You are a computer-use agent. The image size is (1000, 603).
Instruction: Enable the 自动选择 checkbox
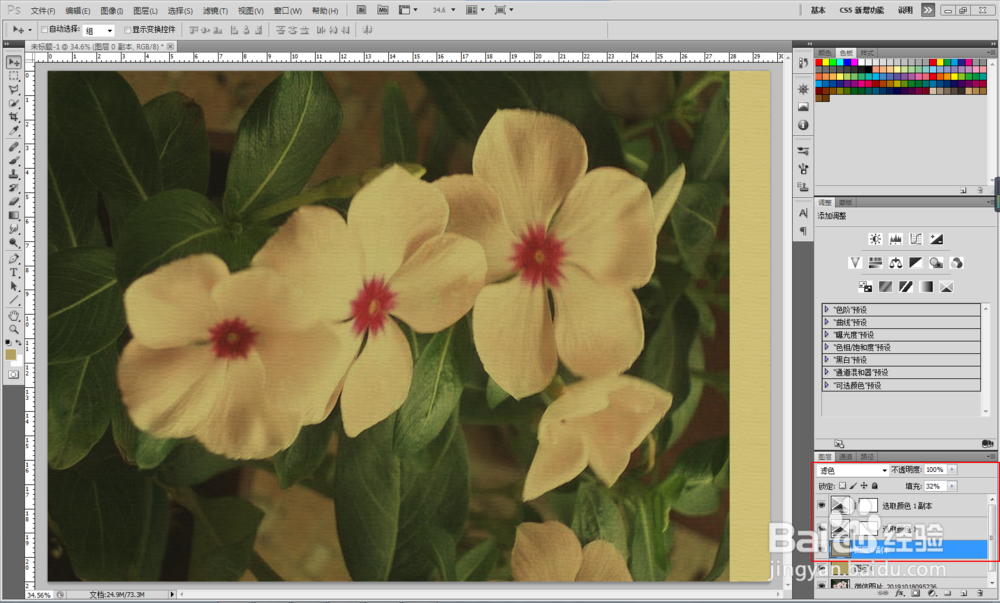(x=45, y=30)
